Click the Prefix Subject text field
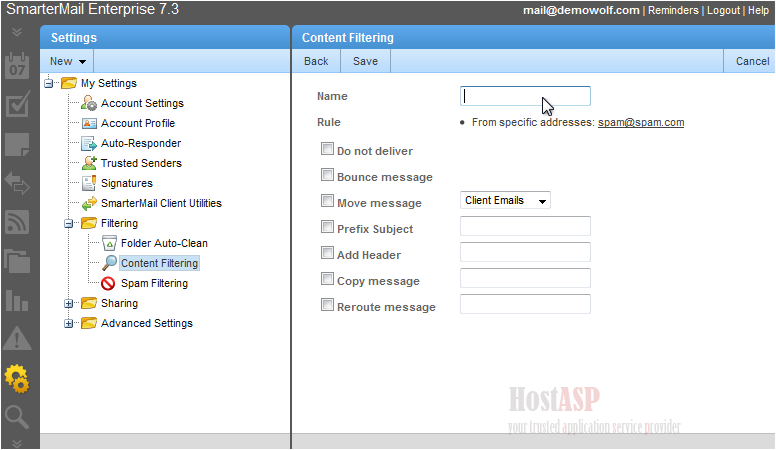The height and width of the screenshot is (450, 776). [525, 226]
